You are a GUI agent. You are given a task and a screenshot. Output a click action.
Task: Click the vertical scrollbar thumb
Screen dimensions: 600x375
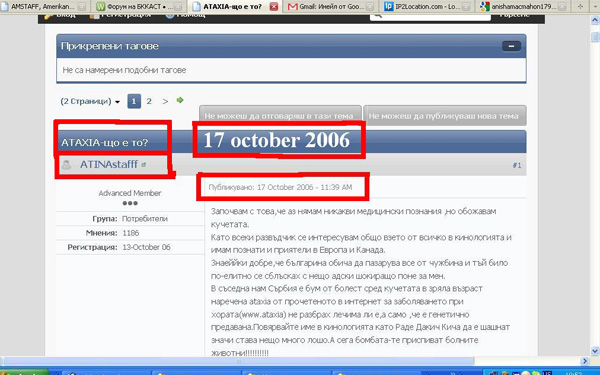pyautogui.click(x=595, y=37)
